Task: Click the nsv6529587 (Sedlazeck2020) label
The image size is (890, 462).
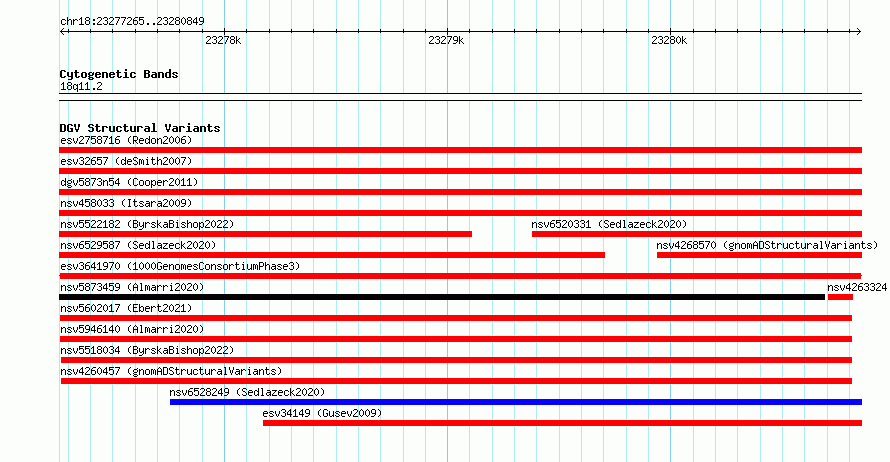Action: coord(138,245)
